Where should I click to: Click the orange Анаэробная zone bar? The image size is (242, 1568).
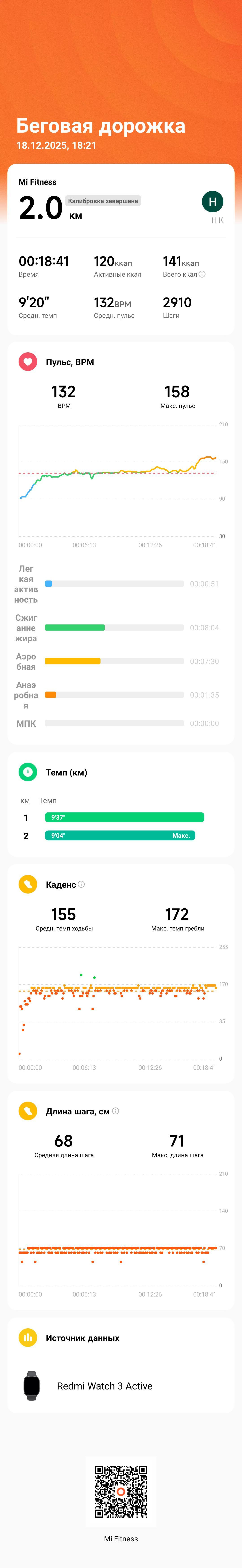point(51,695)
